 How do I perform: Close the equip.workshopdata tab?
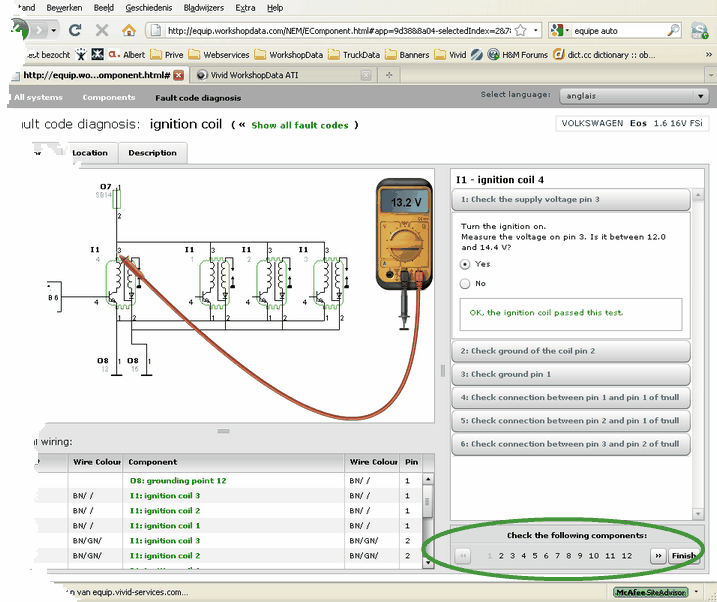click(x=178, y=75)
